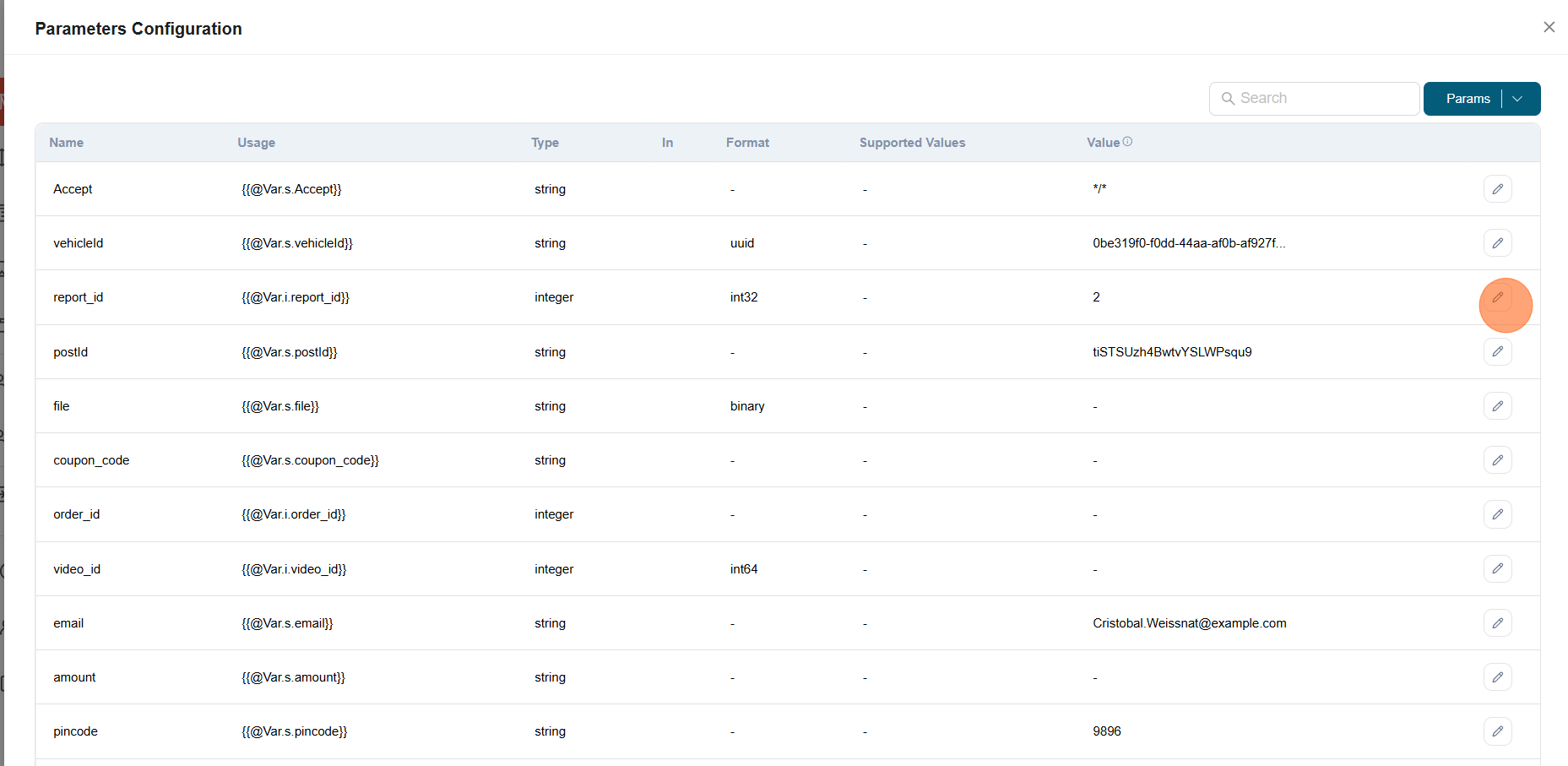Click the email value Cristobal.Weissnat@example.com

1189,622
